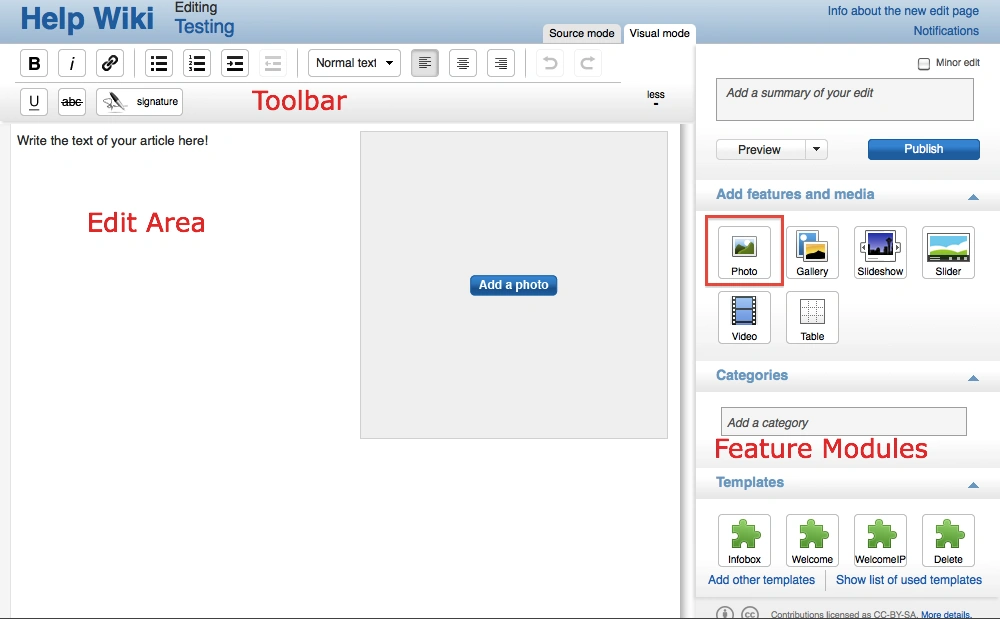The height and width of the screenshot is (619, 1000).
Task: Add a signature to the article
Action: [x=140, y=102]
